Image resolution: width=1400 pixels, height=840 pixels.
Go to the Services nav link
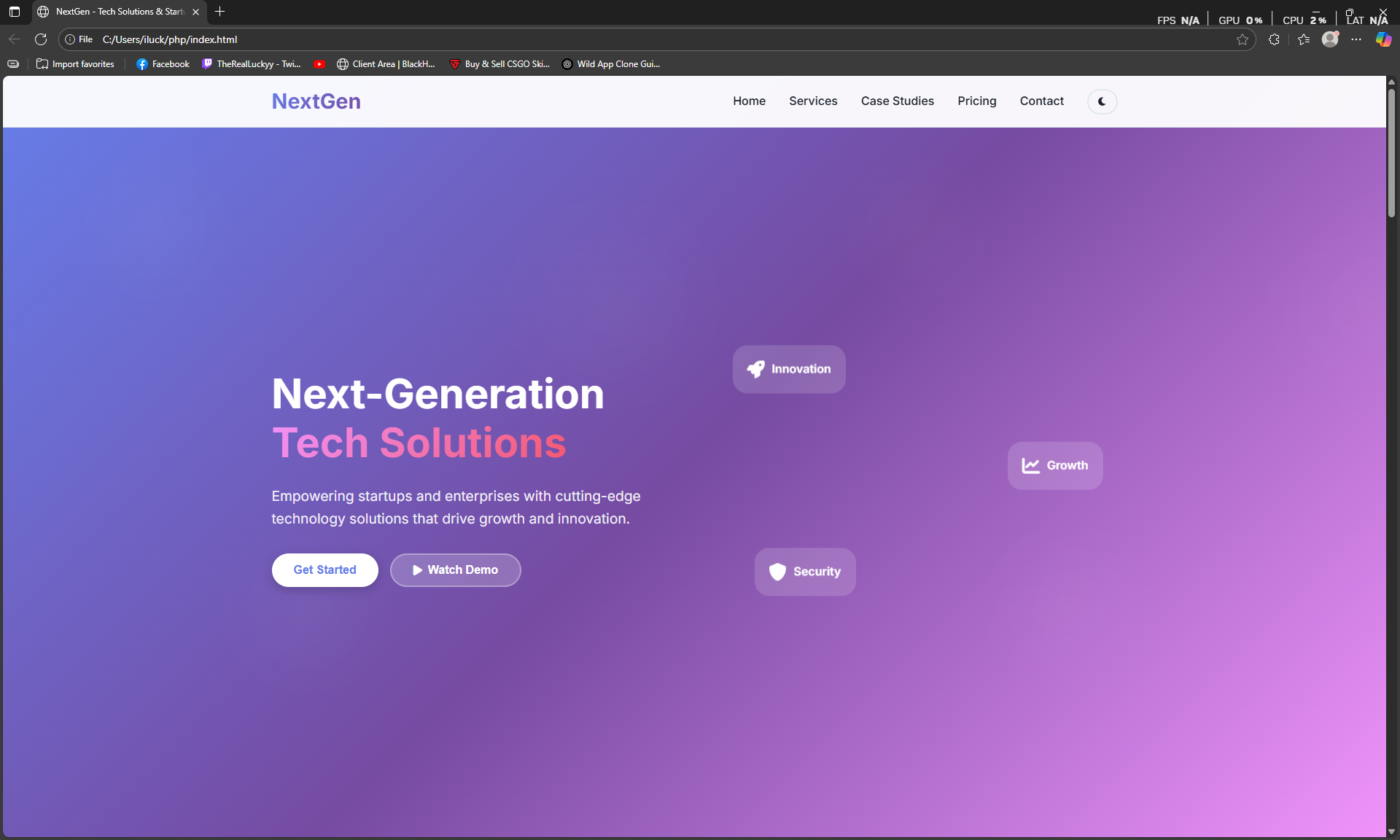(x=813, y=101)
